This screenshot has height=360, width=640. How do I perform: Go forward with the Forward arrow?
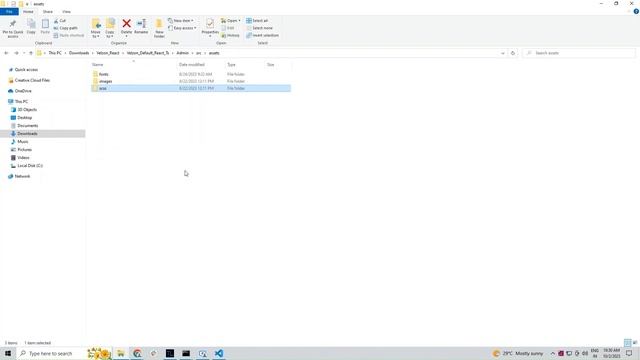[16, 53]
